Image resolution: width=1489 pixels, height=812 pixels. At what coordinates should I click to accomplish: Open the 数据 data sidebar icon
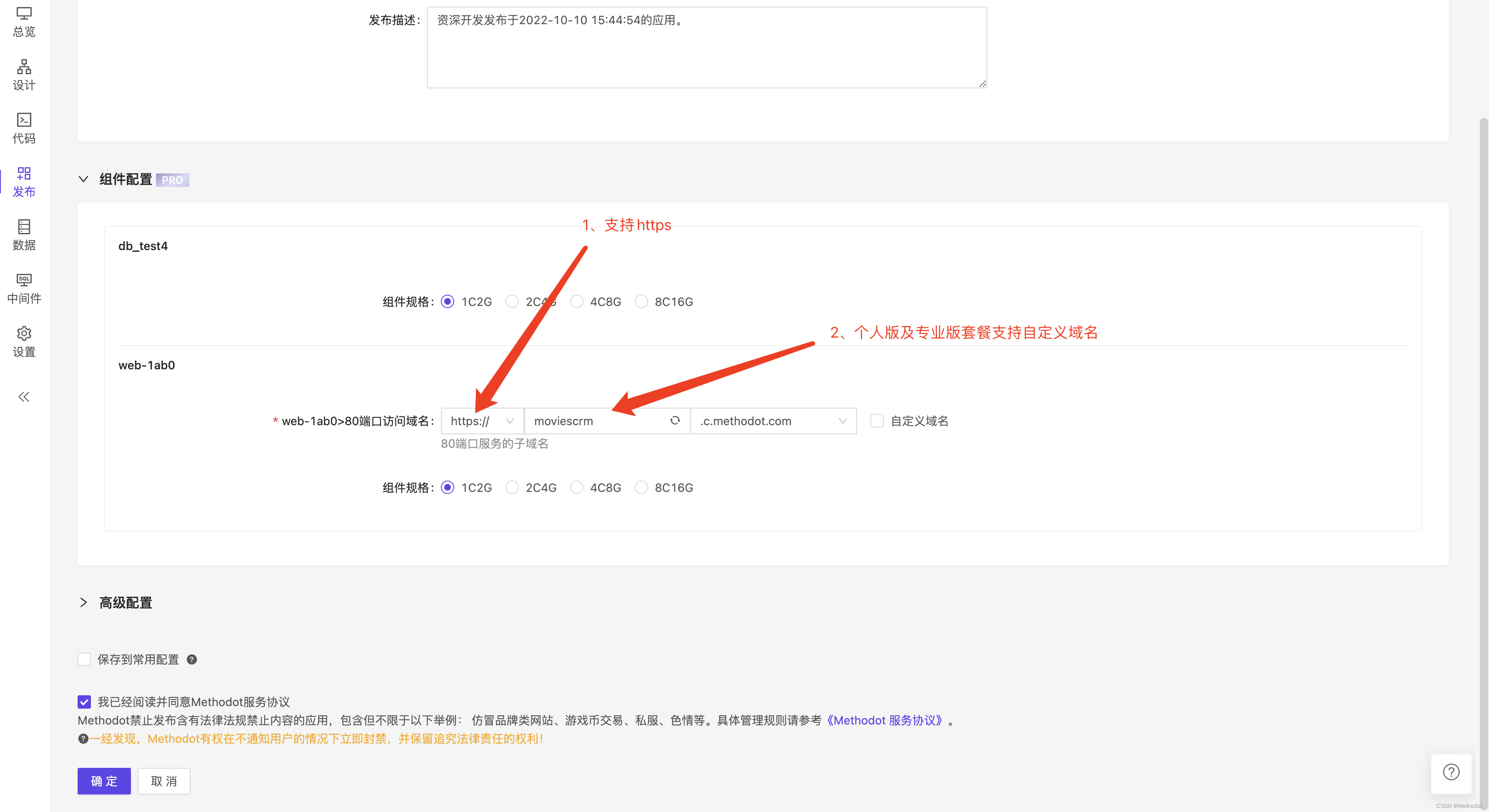pyautogui.click(x=24, y=235)
